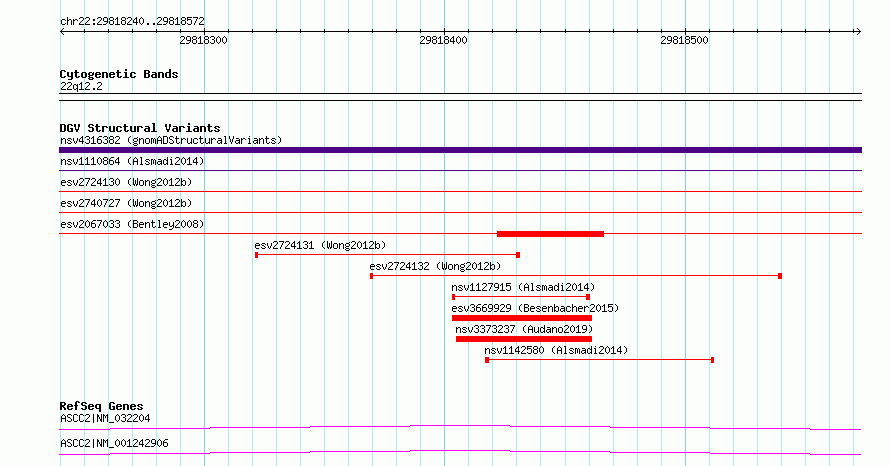Screen dimensions: 890x466
Task: Click the ruler tick label 29818300
Action: pos(203,40)
